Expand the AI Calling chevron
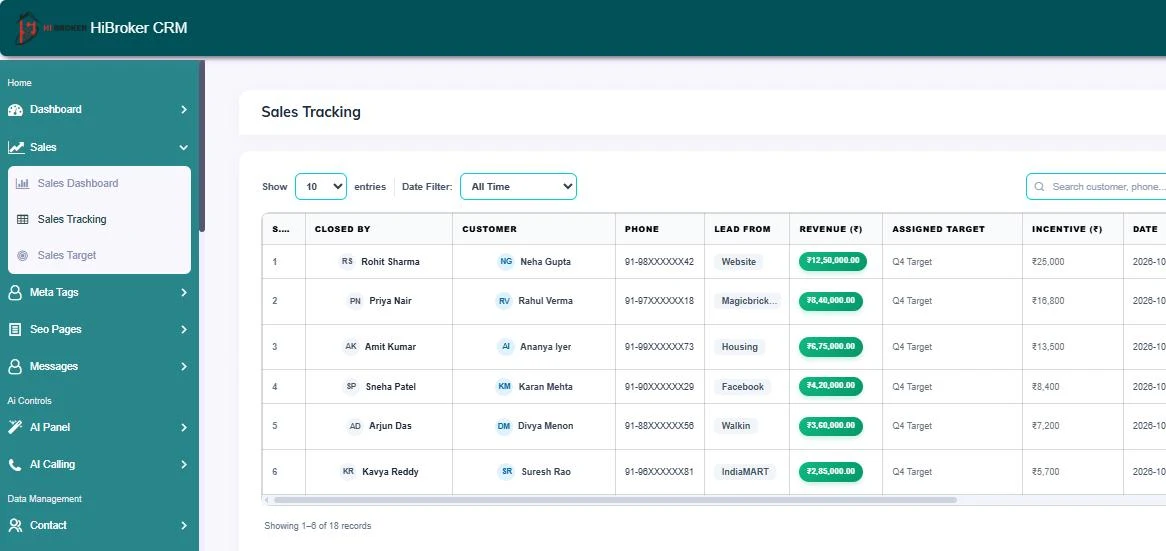Image resolution: width=1166 pixels, height=551 pixels. coord(184,465)
